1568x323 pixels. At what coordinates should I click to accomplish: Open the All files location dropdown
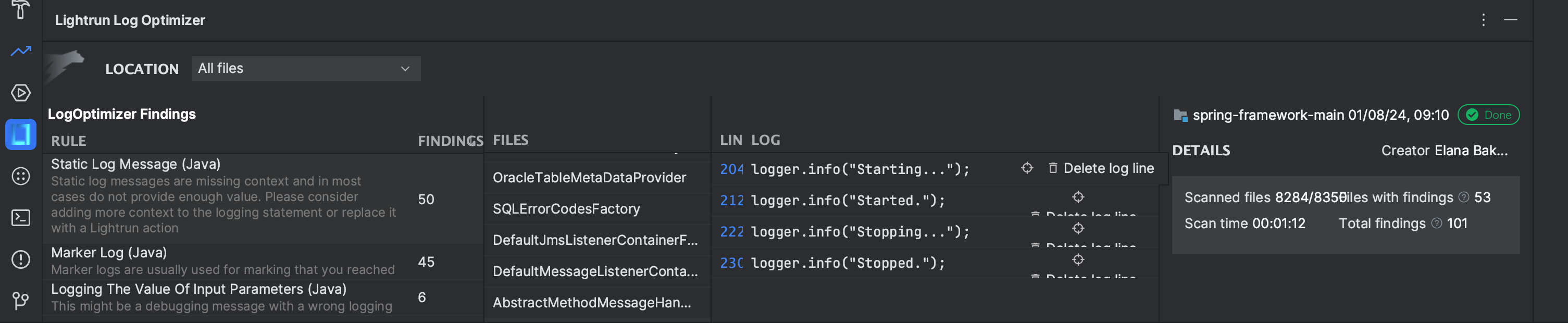pos(306,69)
